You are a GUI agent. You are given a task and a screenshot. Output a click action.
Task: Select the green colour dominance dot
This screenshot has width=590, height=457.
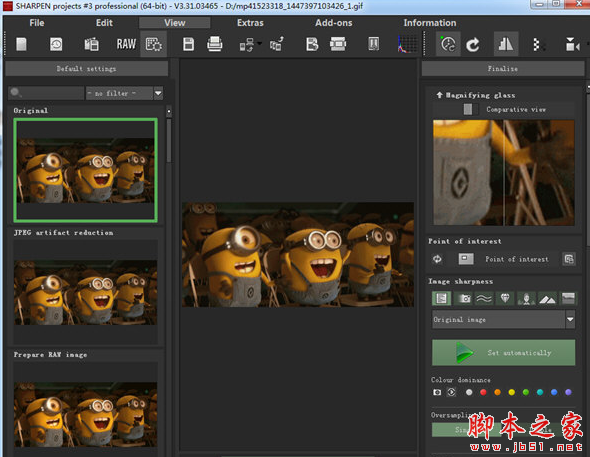[526, 392]
